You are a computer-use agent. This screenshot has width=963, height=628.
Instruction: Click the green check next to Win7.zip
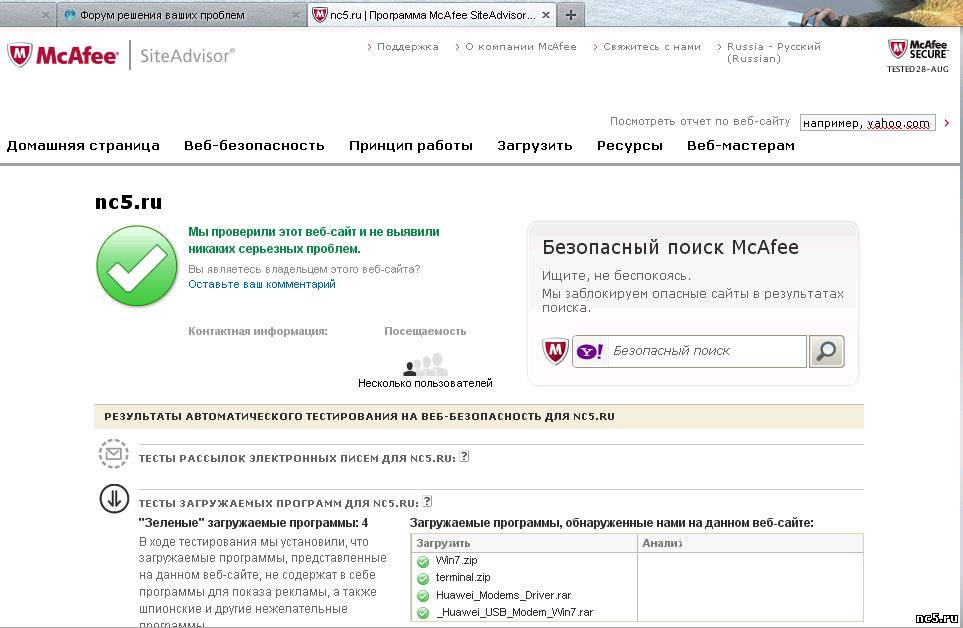click(423, 561)
